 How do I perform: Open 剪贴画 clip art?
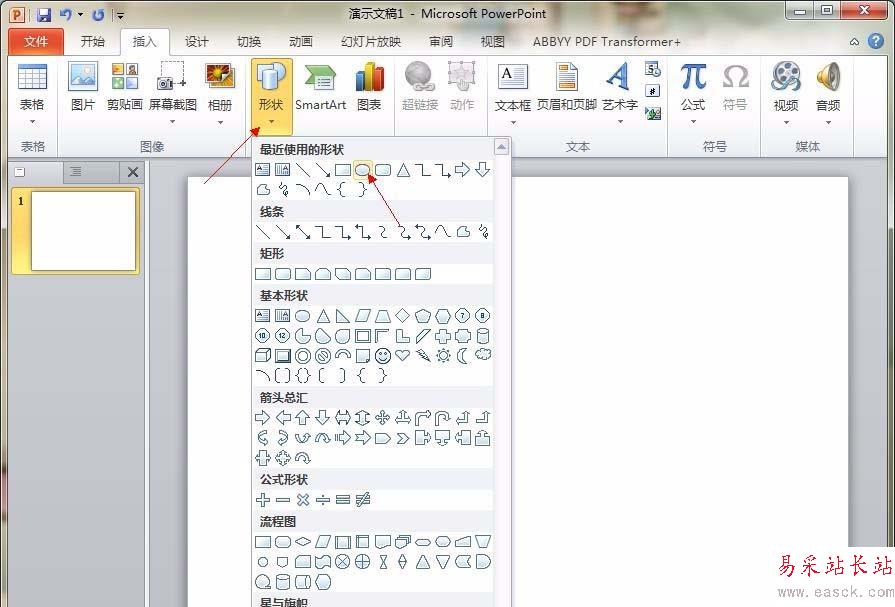(124, 87)
